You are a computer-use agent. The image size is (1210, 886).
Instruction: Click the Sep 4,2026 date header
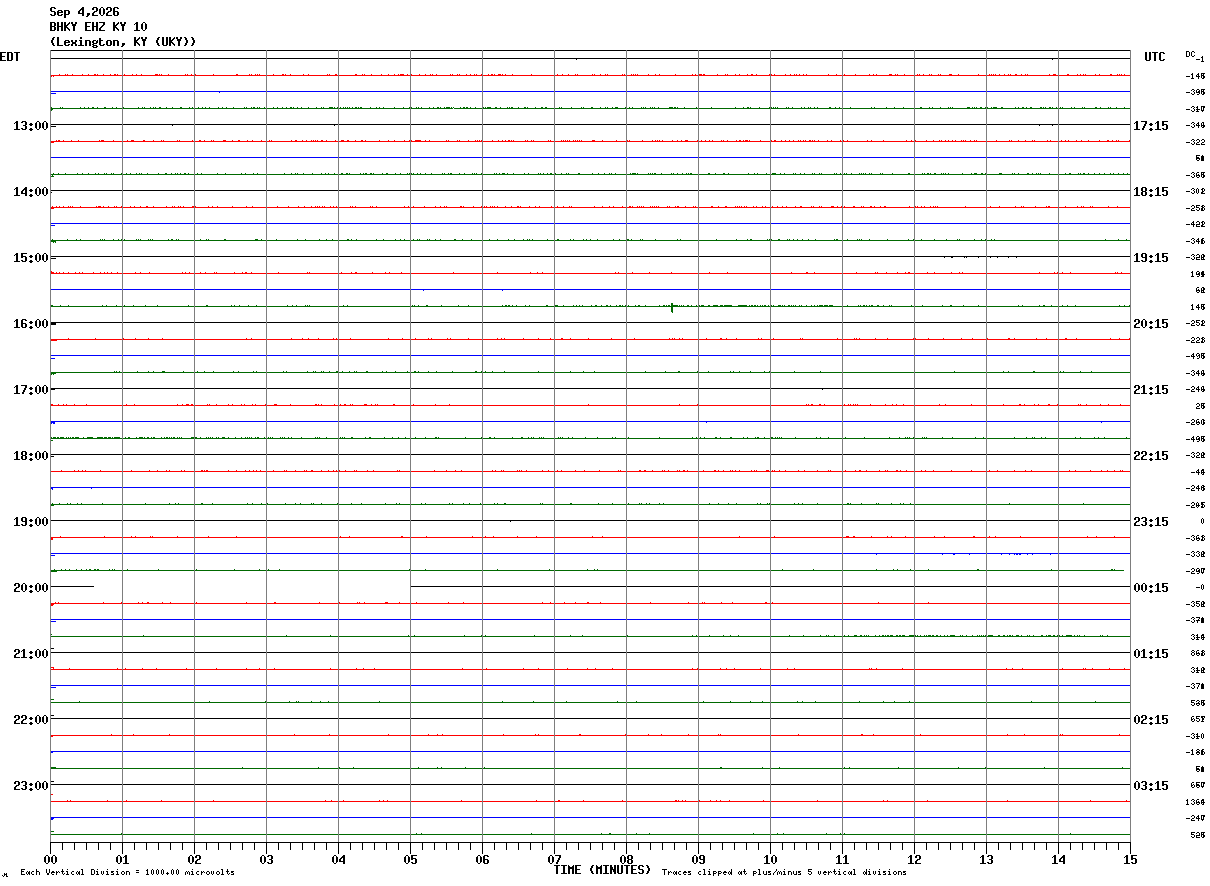pyautogui.click(x=84, y=12)
